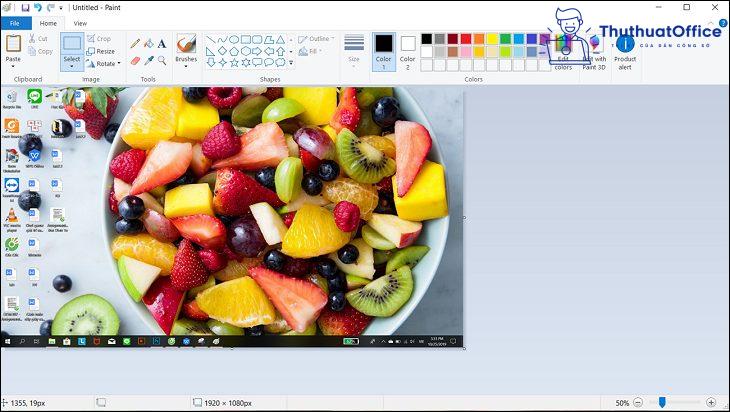Switch active color to Color 2
Viewport: 730px width, 412px height.
coord(408,49)
